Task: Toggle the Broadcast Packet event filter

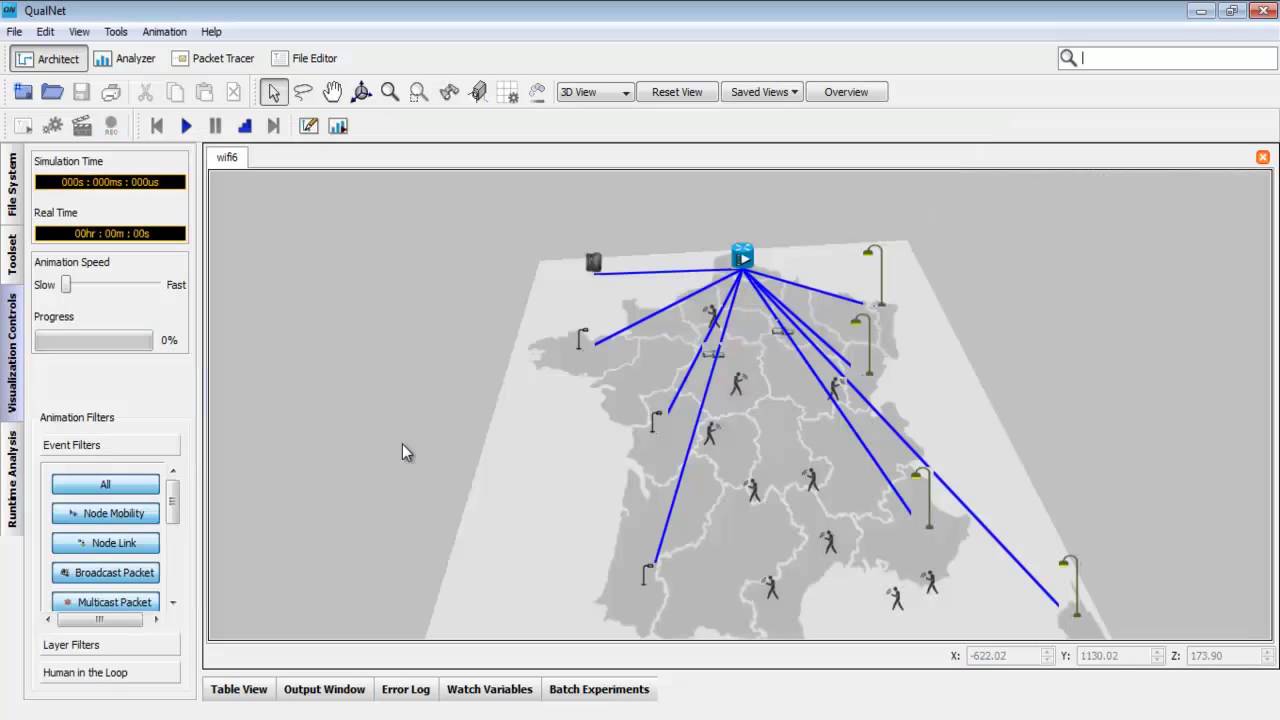Action: point(105,573)
